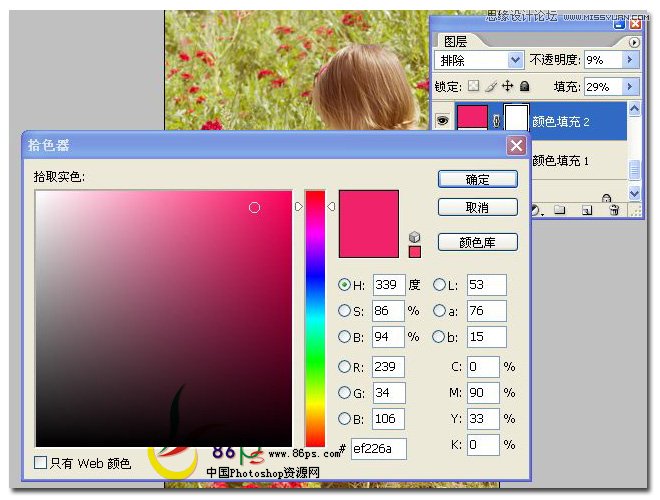Click the brightness field 94
This screenshot has width=660, height=500.
point(388,336)
